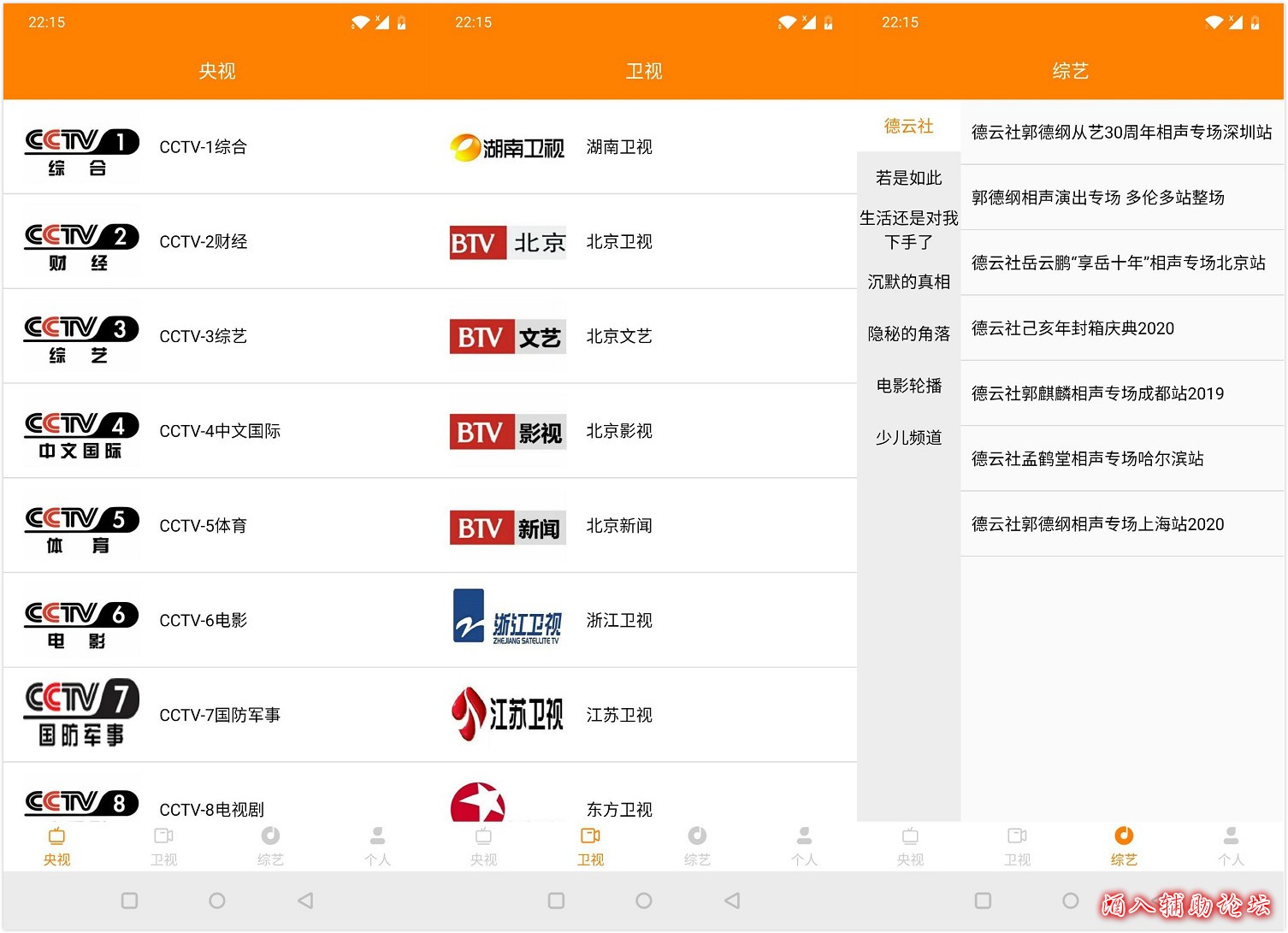Screen dimensions: 1288x933
Task: Tap the 东方卫视 text label
Action: pyautogui.click(x=619, y=809)
